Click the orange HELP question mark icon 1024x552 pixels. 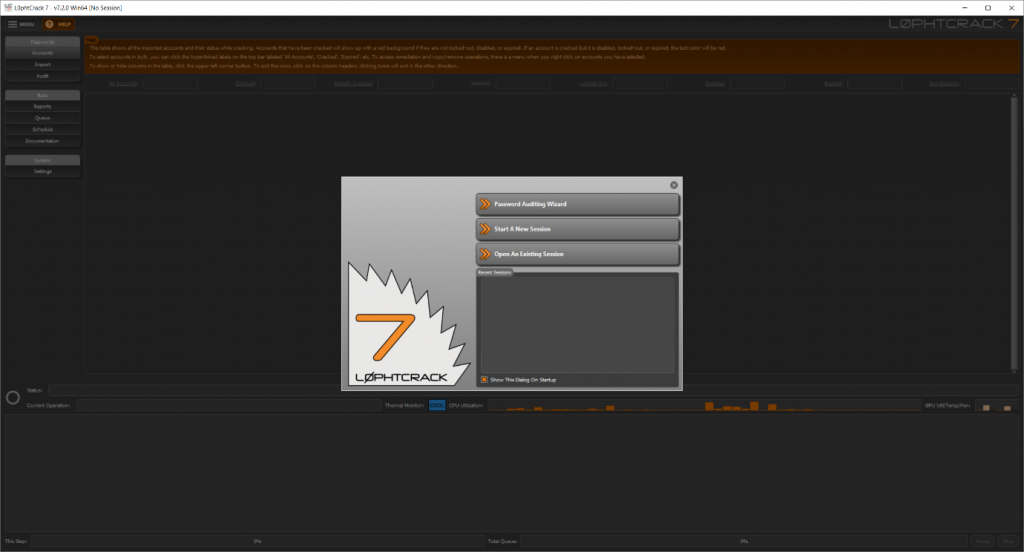50,23
